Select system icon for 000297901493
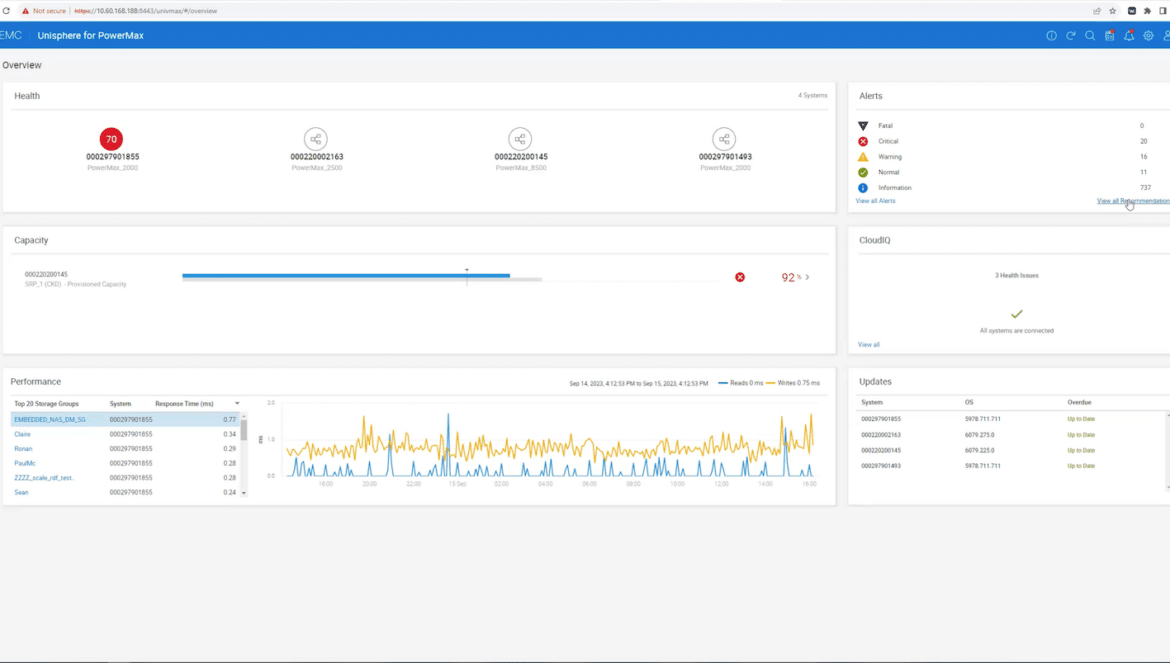Image resolution: width=1170 pixels, height=663 pixels. click(x=724, y=139)
